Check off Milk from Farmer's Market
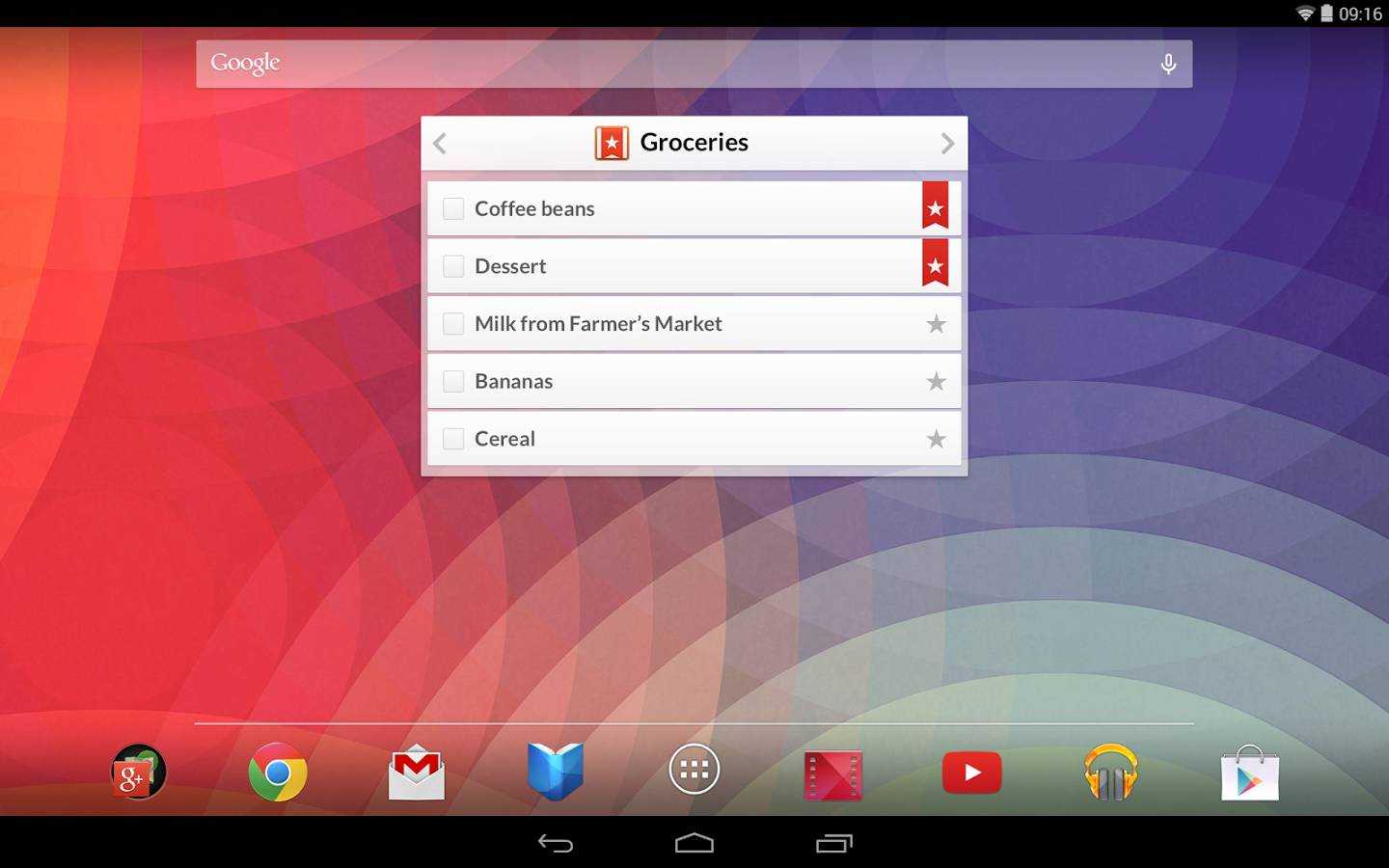Image resolution: width=1389 pixels, height=868 pixels. [453, 324]
